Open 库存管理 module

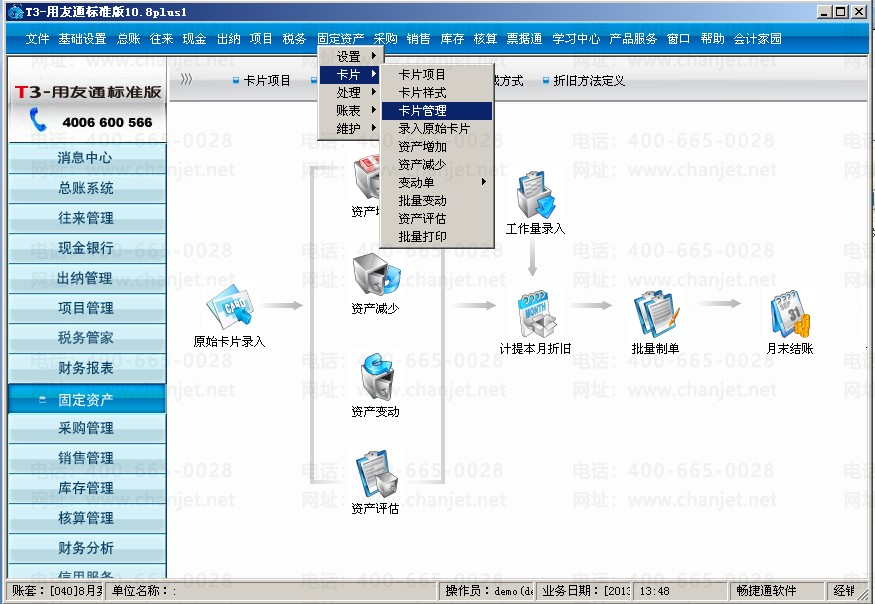pos(87,488)
